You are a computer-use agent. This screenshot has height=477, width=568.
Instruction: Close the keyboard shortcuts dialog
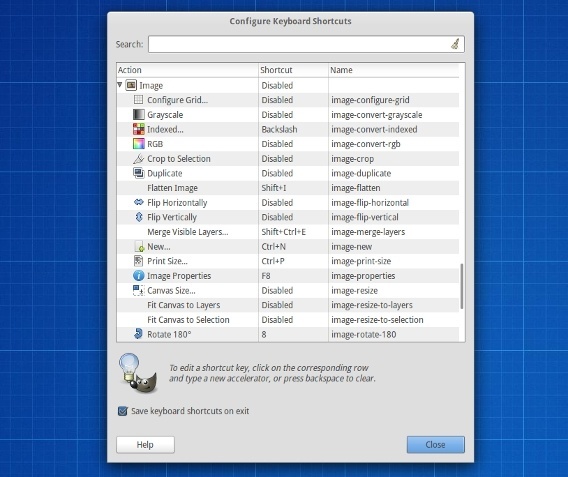click(x=435, y=444)
